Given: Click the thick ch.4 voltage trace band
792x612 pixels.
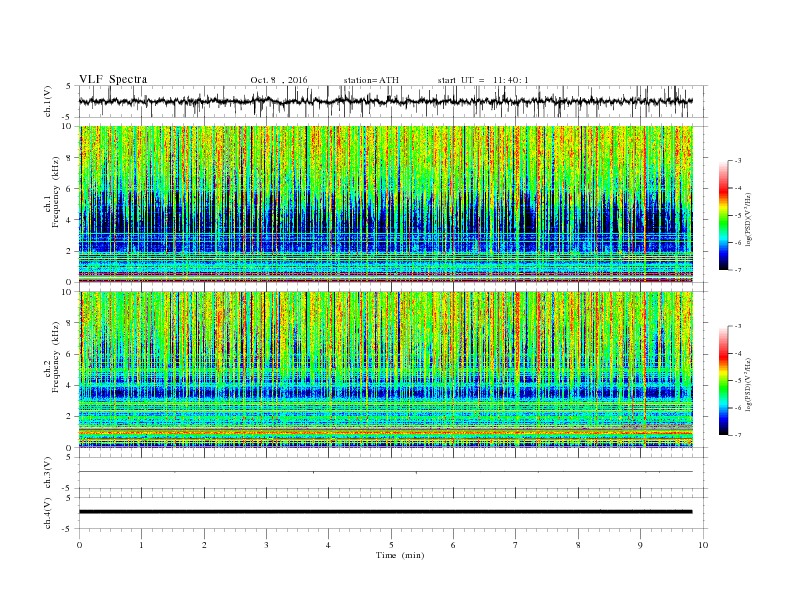Looking at the screenshot, I should coord(386,512).
